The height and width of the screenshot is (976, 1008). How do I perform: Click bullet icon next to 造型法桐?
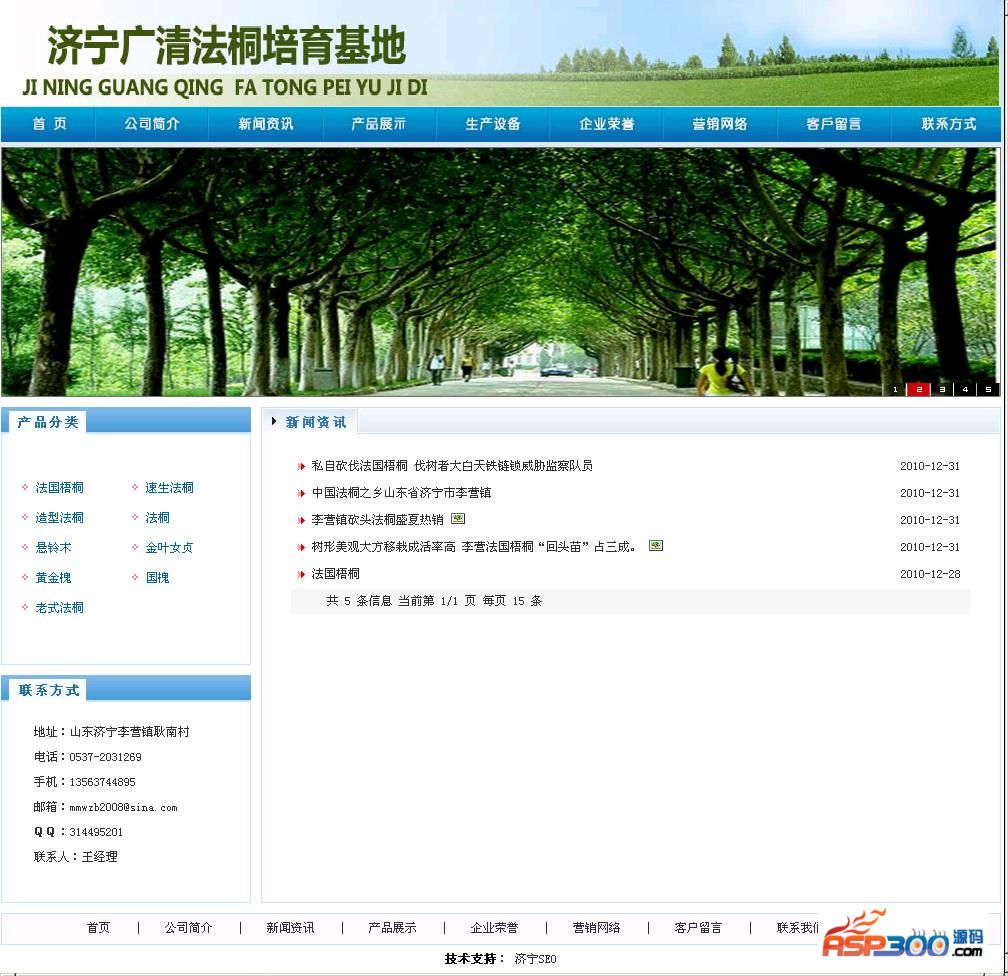[25, 517]
